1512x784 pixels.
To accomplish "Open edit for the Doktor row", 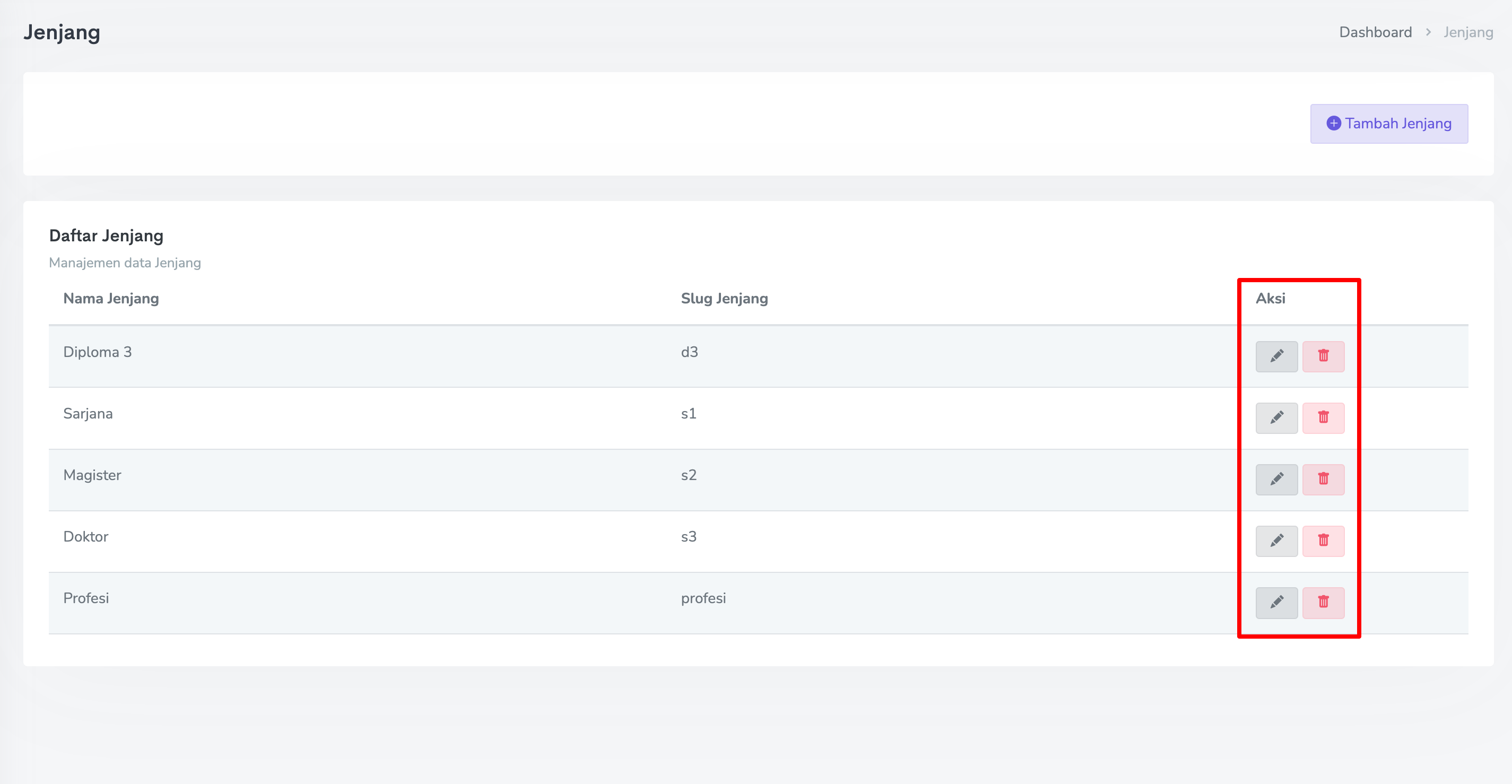I will 1276,541.
